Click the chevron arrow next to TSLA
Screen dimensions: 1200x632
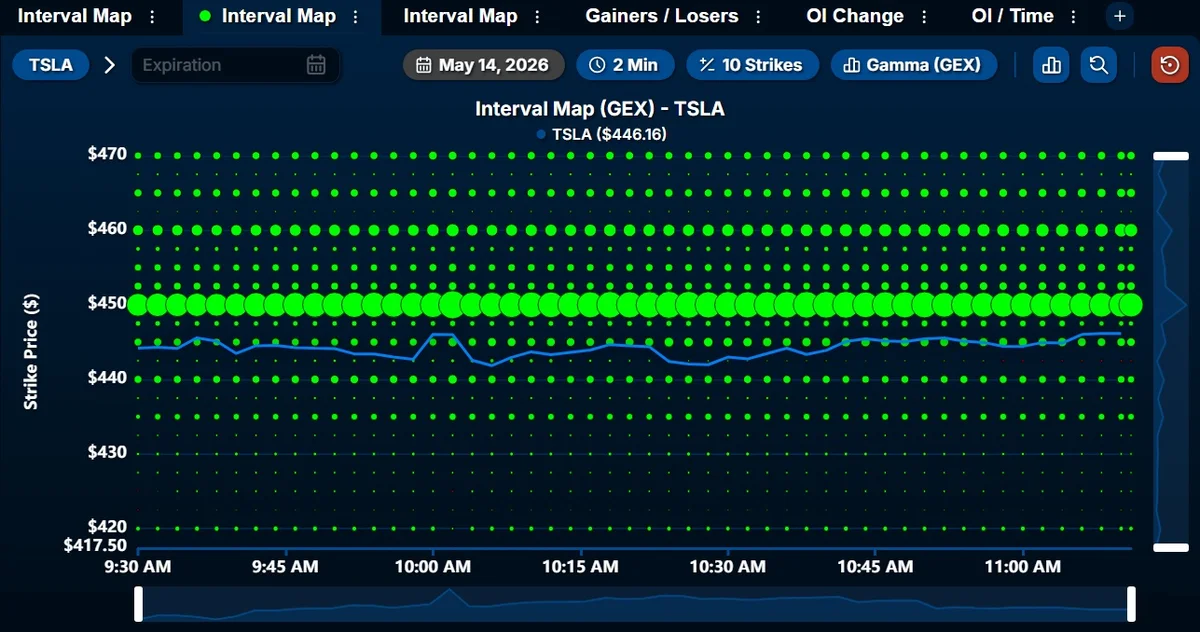coord(110,65)
